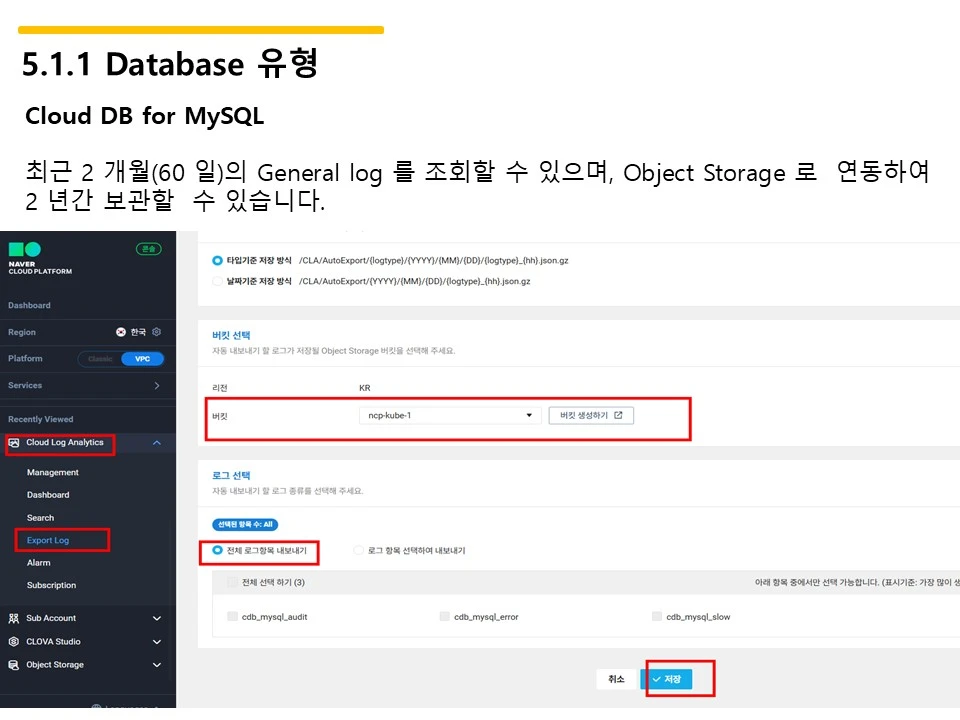Screen dimensions: 960x720
Task: Click the Cloud Log Analytics service icon
Action: click(x=14, y=443)
